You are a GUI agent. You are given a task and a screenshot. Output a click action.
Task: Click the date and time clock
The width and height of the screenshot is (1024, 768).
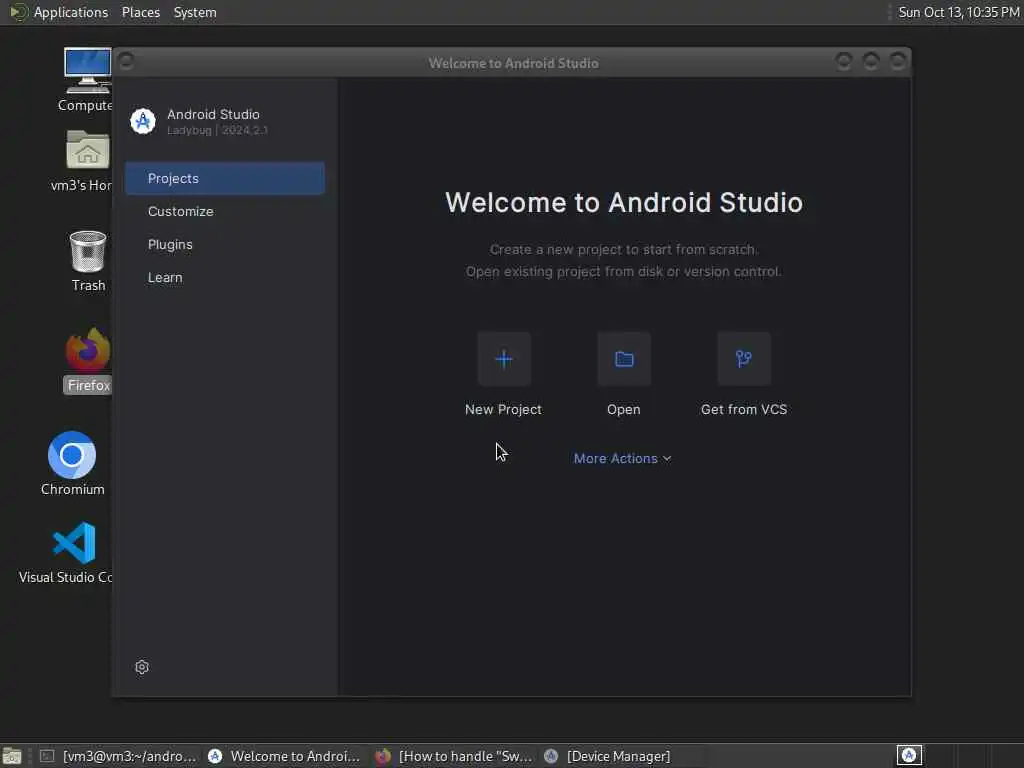[958, 12]
